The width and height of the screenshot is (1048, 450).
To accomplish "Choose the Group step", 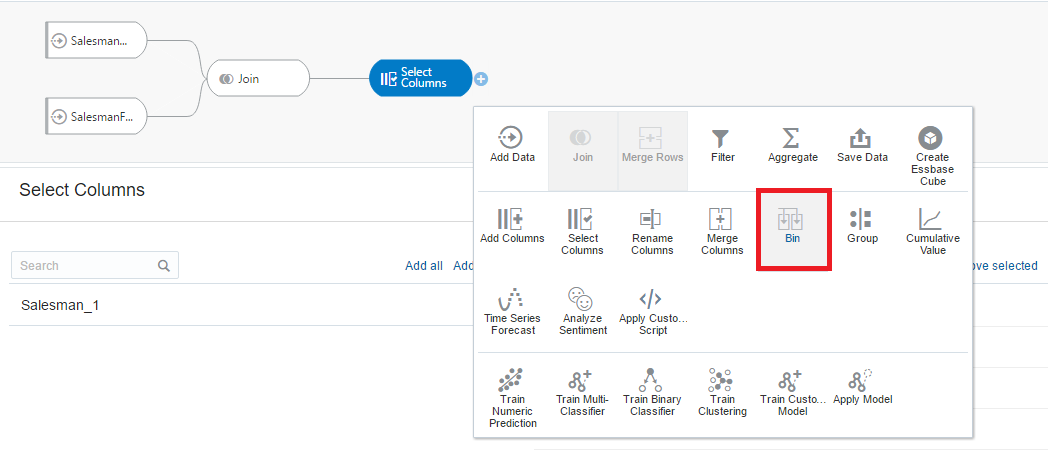I will [x=862, y=227].
